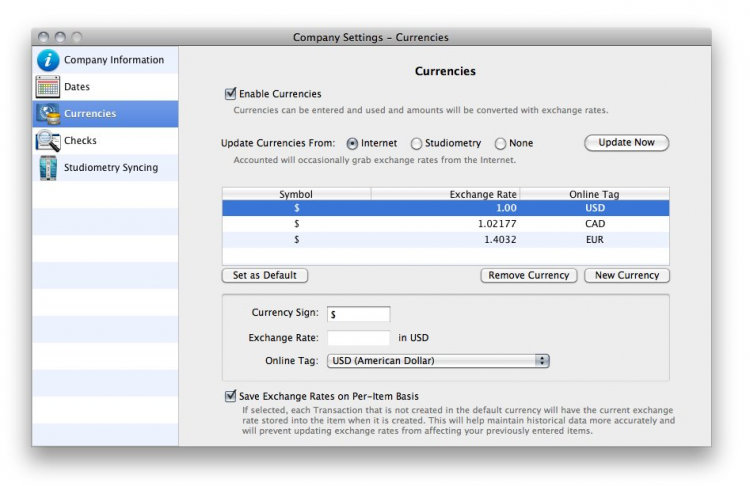Open the Online Tag dropdown
750x486 pixels.
(x=438, y=361)
